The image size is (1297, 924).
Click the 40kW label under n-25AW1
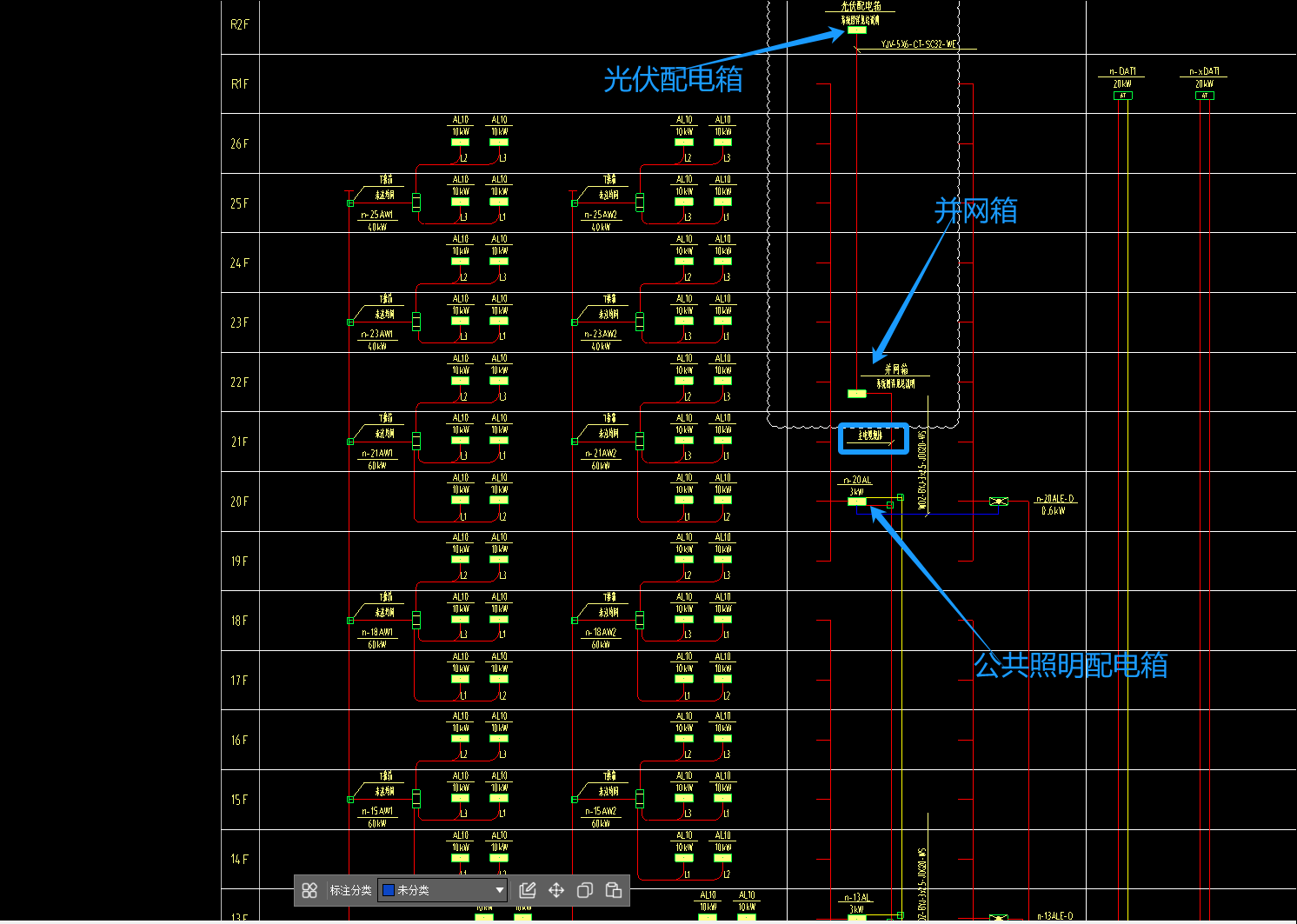click(x=377, y=227)
